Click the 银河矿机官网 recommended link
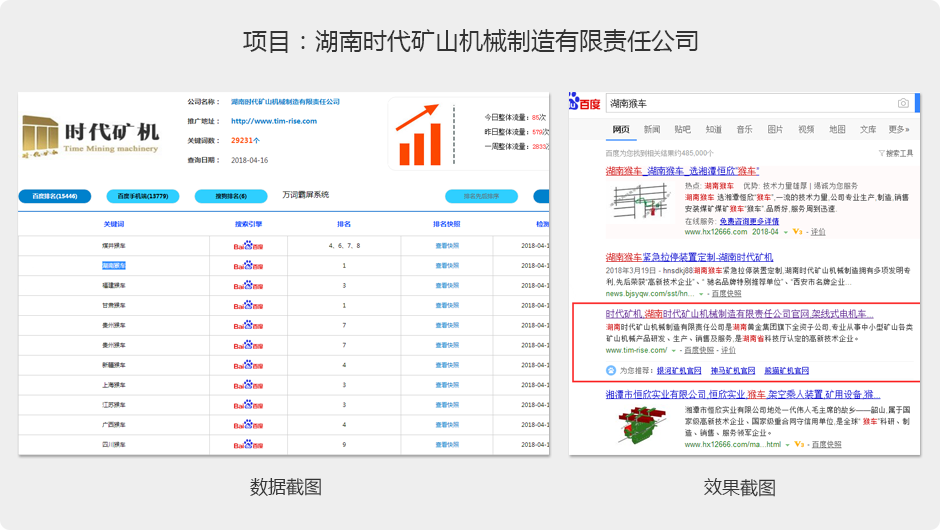This screenshot has height=530, width=940. click(x=679, y=371)
